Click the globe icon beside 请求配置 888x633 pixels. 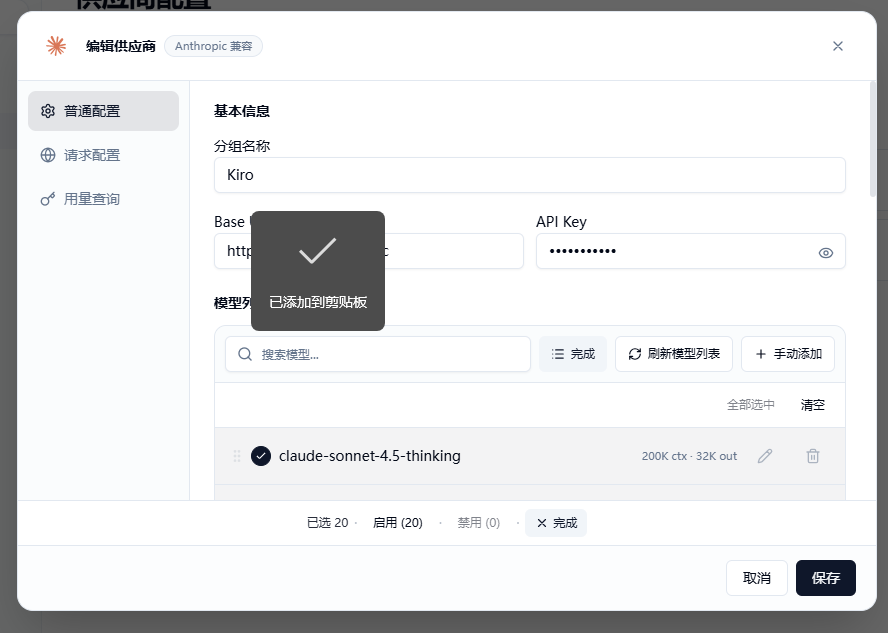pos(48,155)
